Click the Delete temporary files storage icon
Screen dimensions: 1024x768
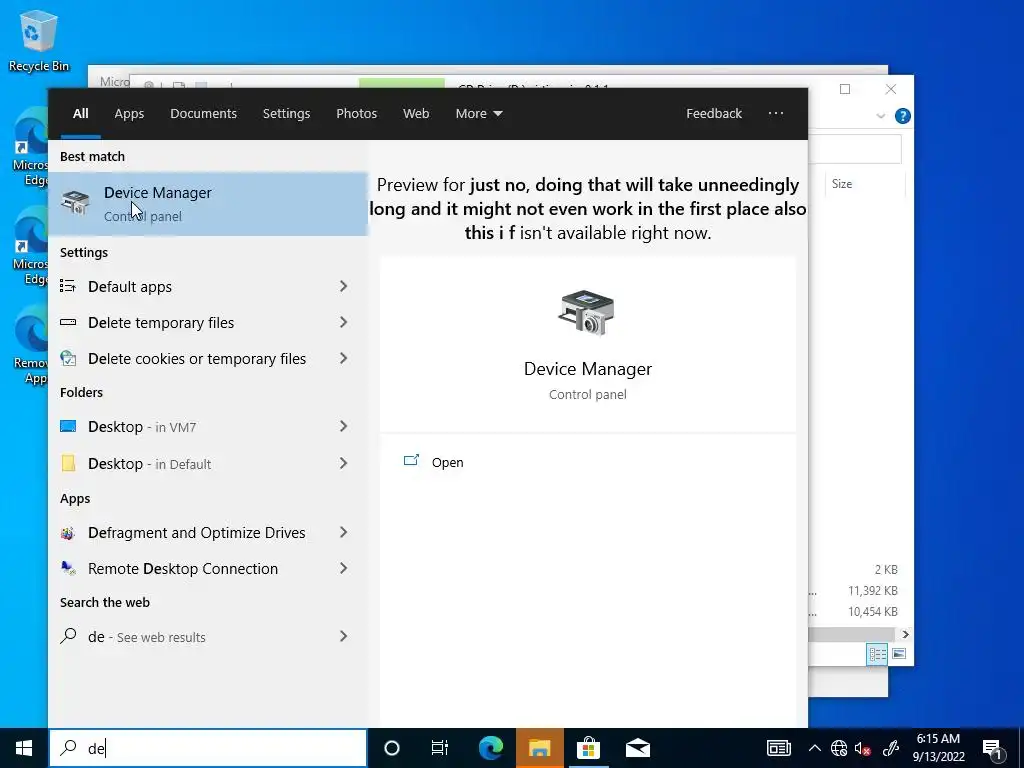[x=67, y=322]
